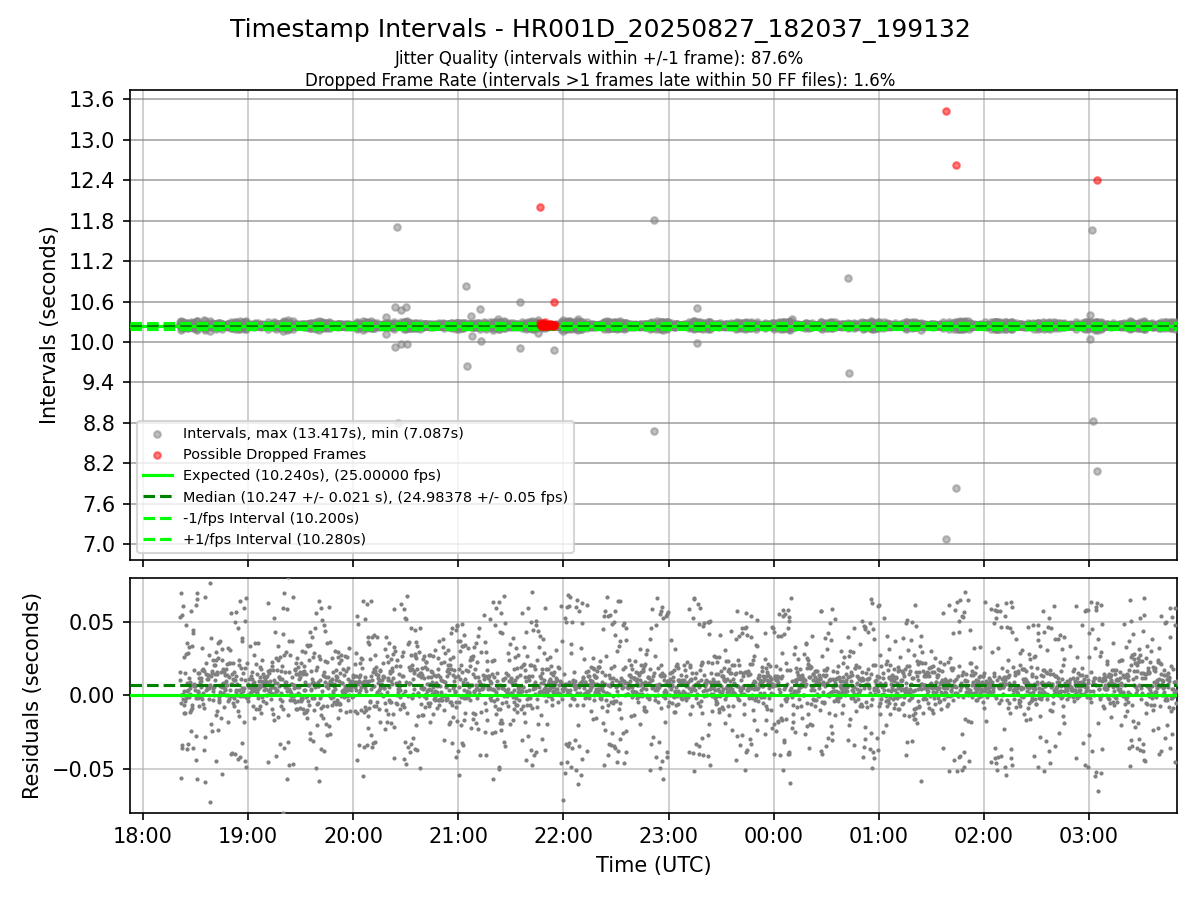The width and height of the screenshot is (1200, 900).
Task: Click the x-axis tick label 19:00
Action: click(x=247, y=834)
